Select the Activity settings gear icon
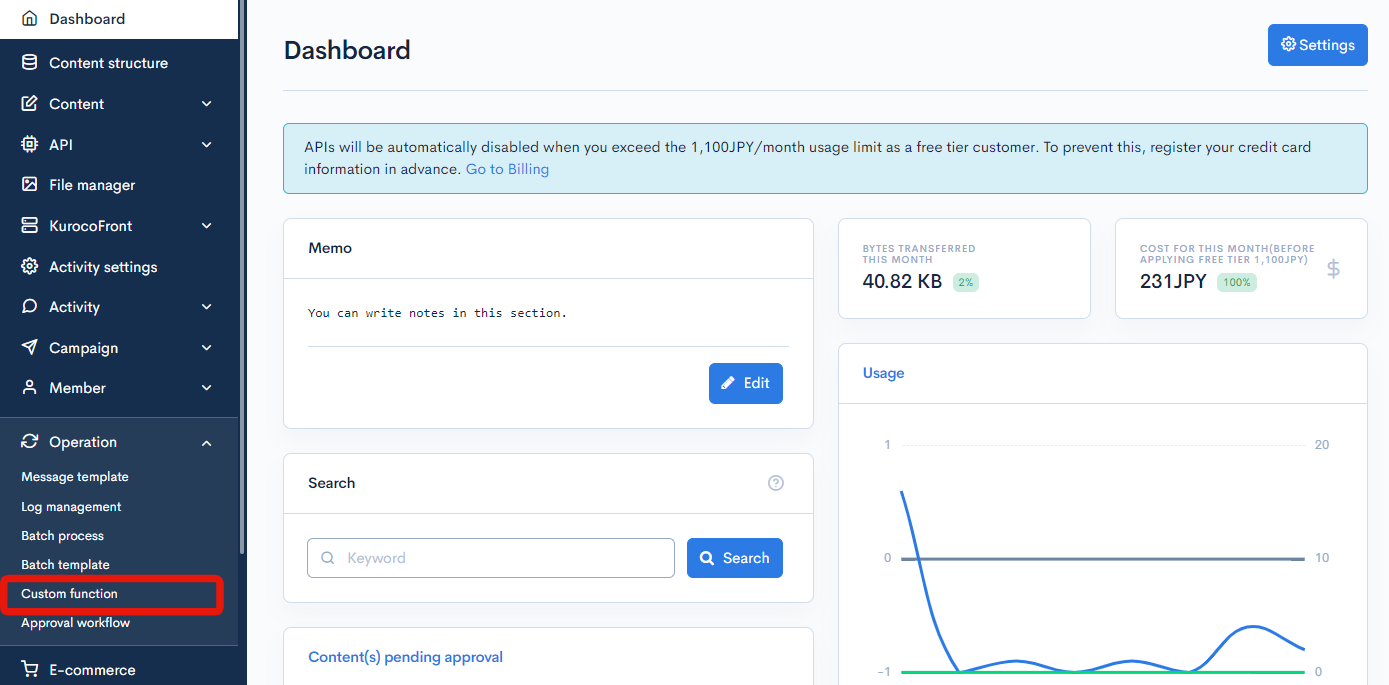 point(29,266)
